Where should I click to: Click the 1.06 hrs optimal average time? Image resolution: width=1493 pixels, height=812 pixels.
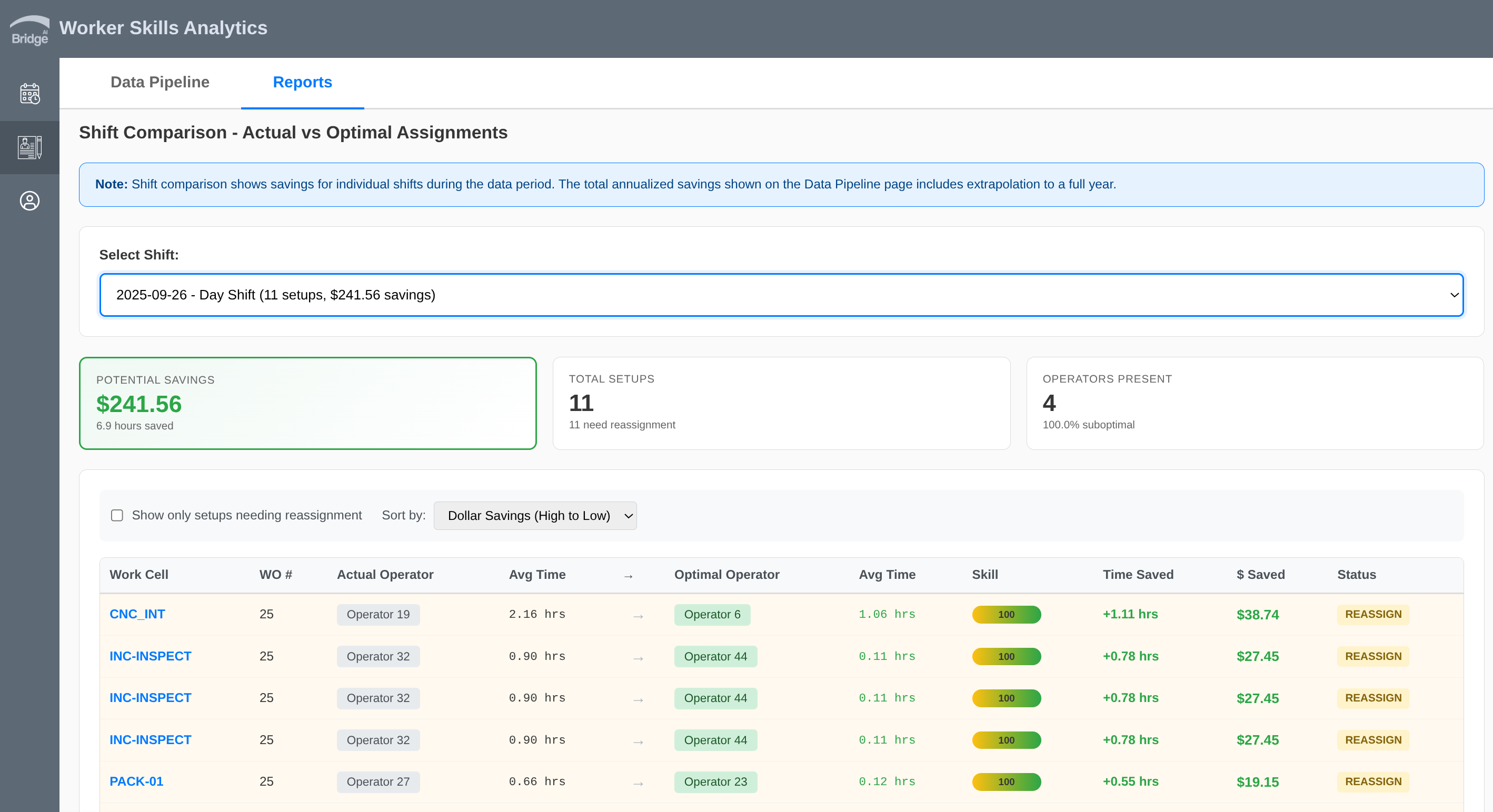point(887,614)
